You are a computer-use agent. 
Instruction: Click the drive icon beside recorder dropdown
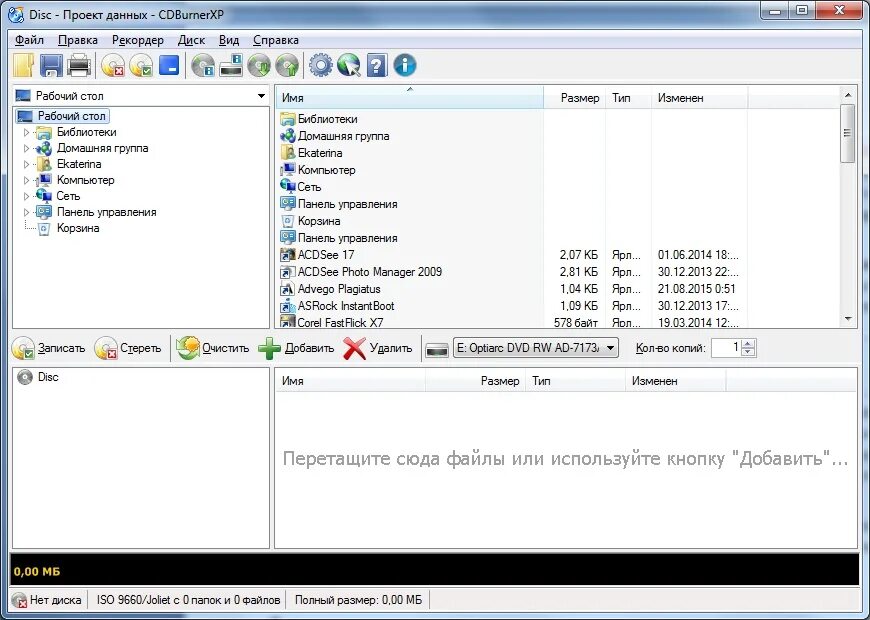[x=437, y=350]
